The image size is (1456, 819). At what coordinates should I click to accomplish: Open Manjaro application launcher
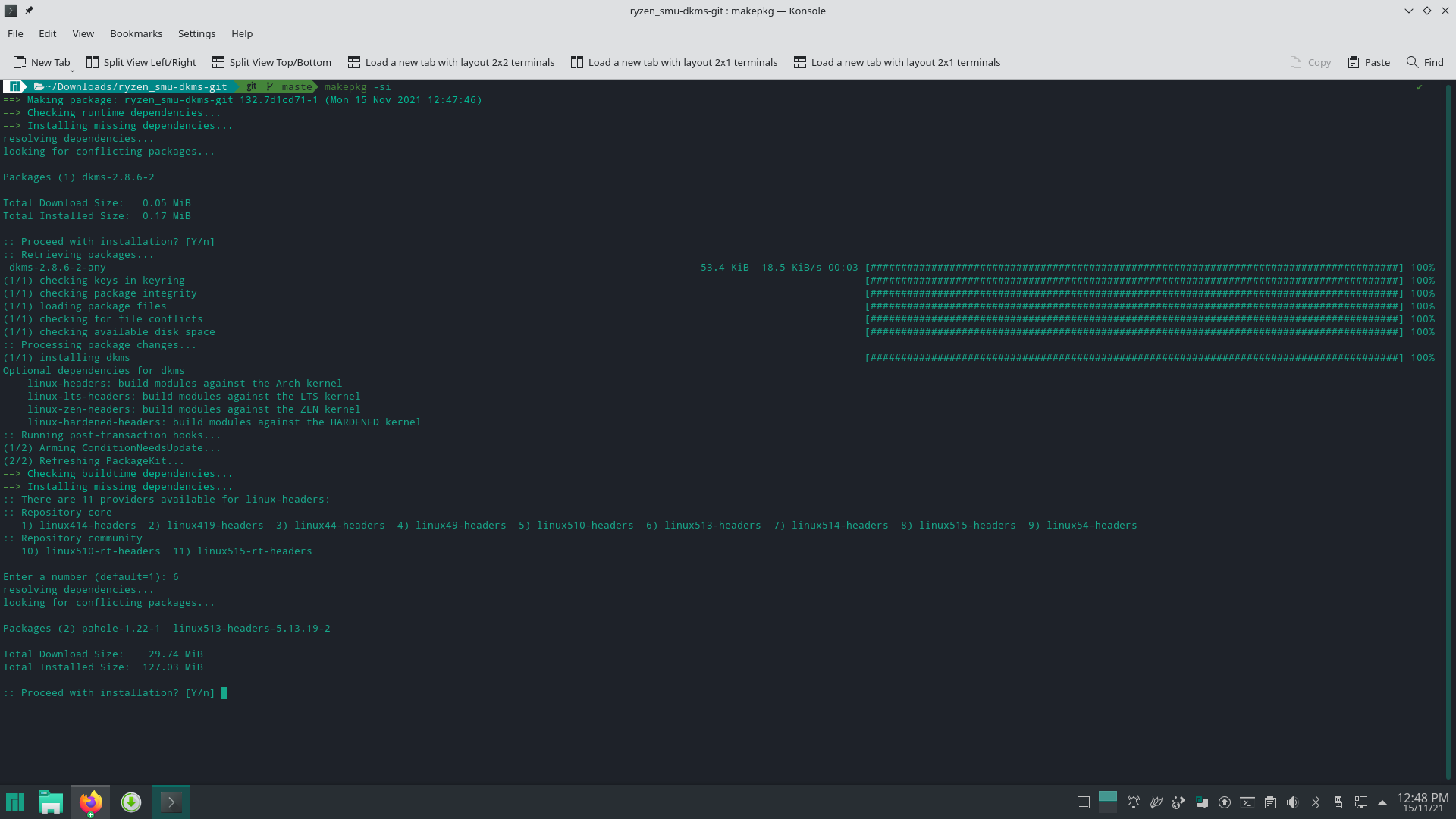[x=15, y=802]
